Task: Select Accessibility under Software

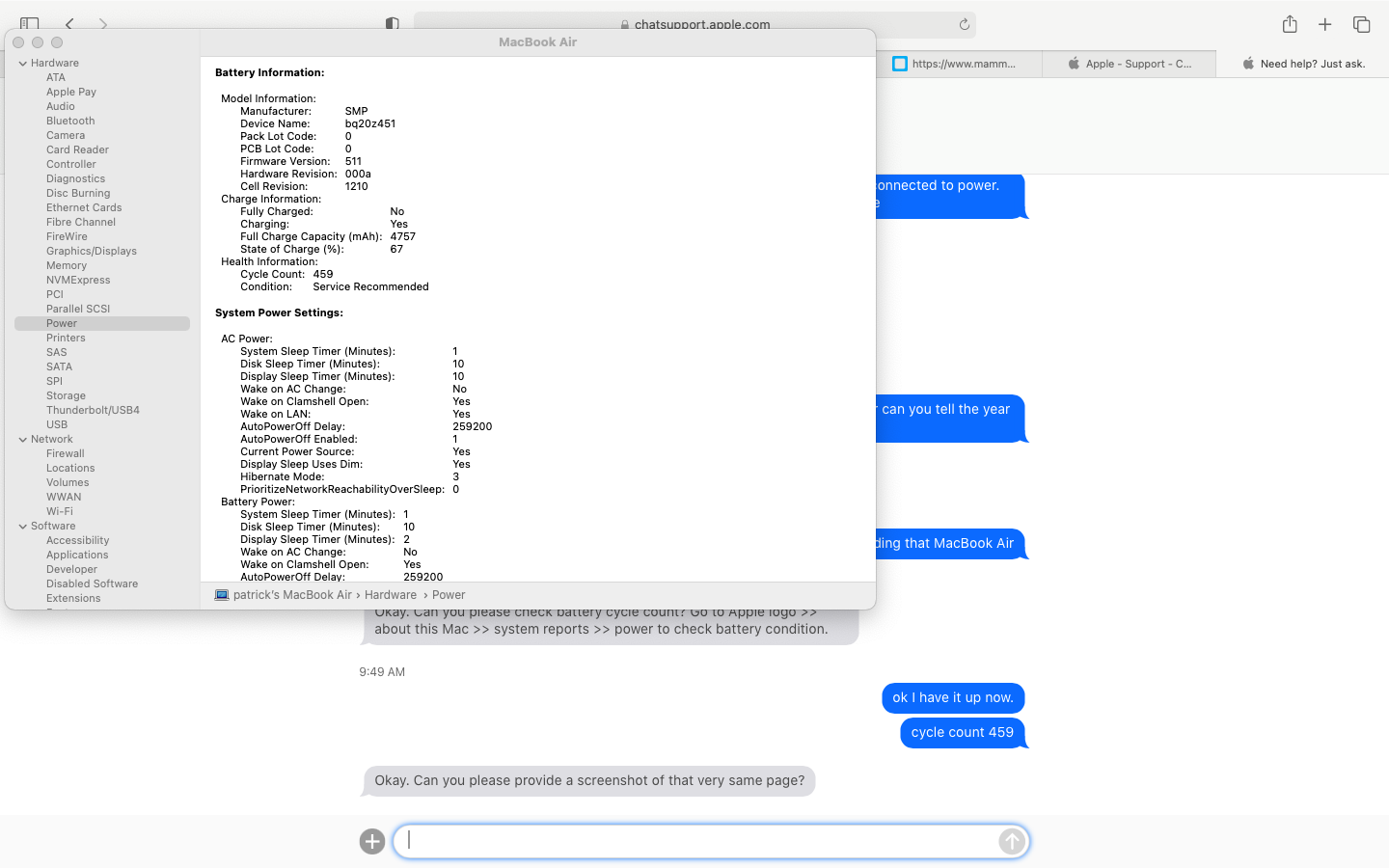Action: (78, 541)
